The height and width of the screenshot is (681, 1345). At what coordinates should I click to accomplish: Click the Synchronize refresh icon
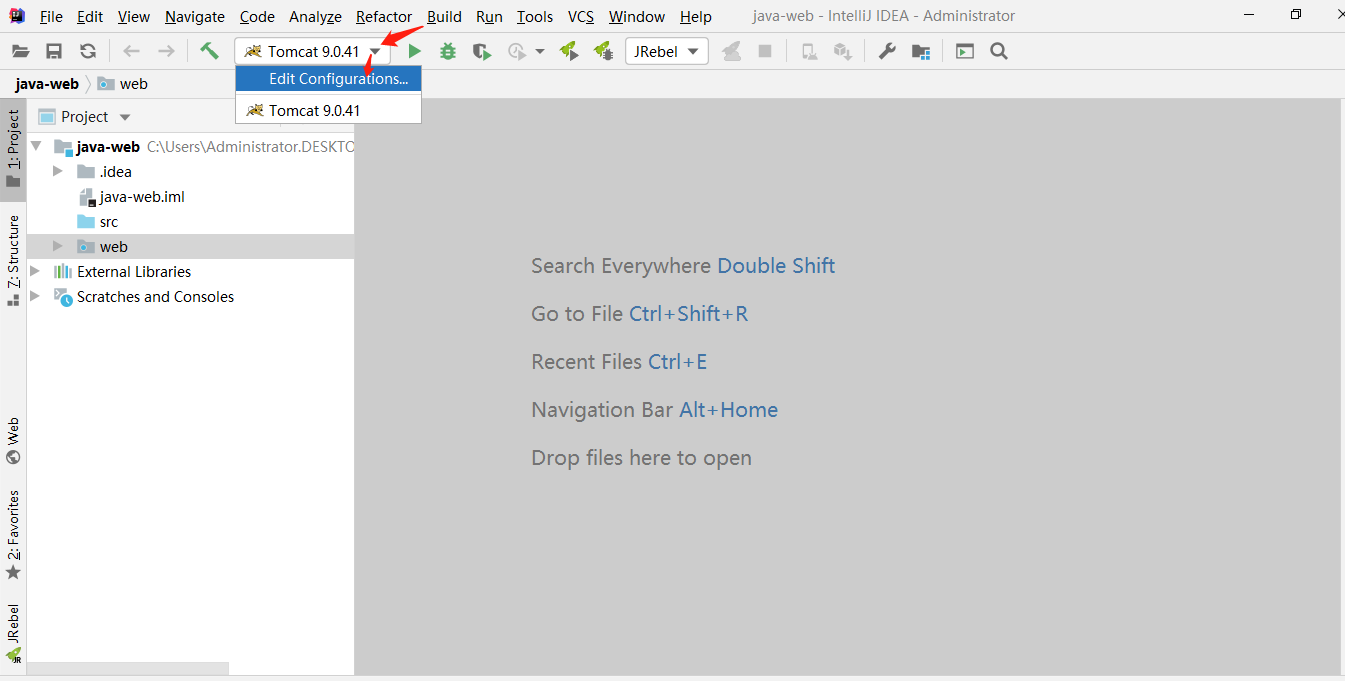88,51
